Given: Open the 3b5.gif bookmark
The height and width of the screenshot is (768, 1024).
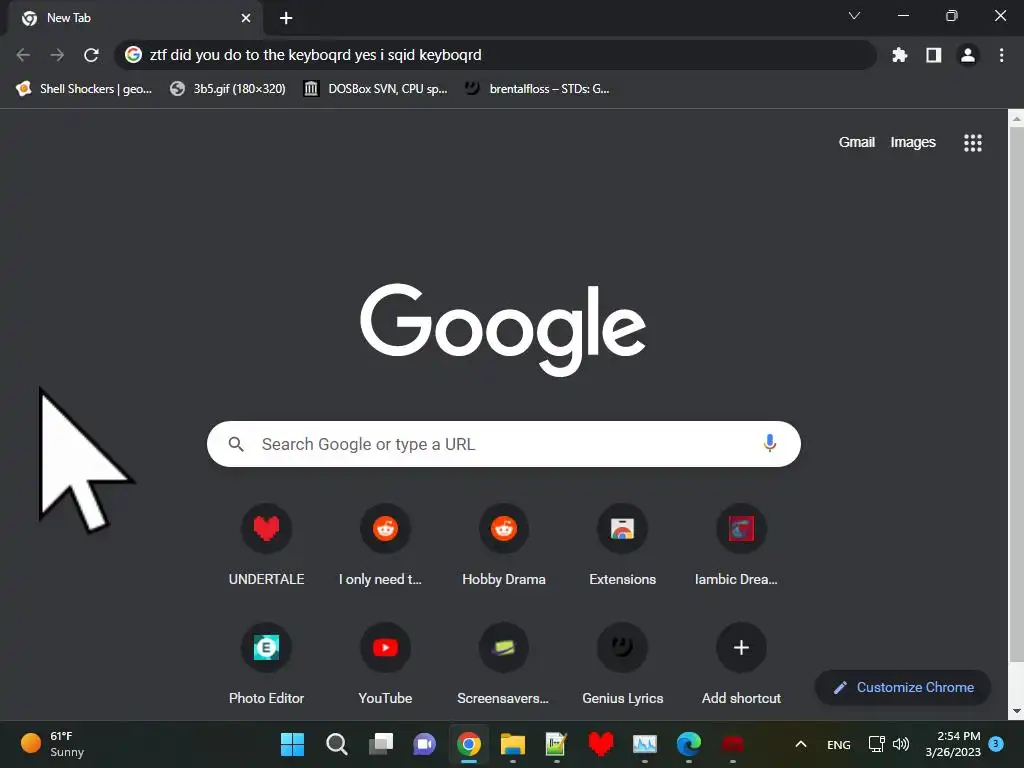Looking at the screenshot, I should (x=228, y=89).
